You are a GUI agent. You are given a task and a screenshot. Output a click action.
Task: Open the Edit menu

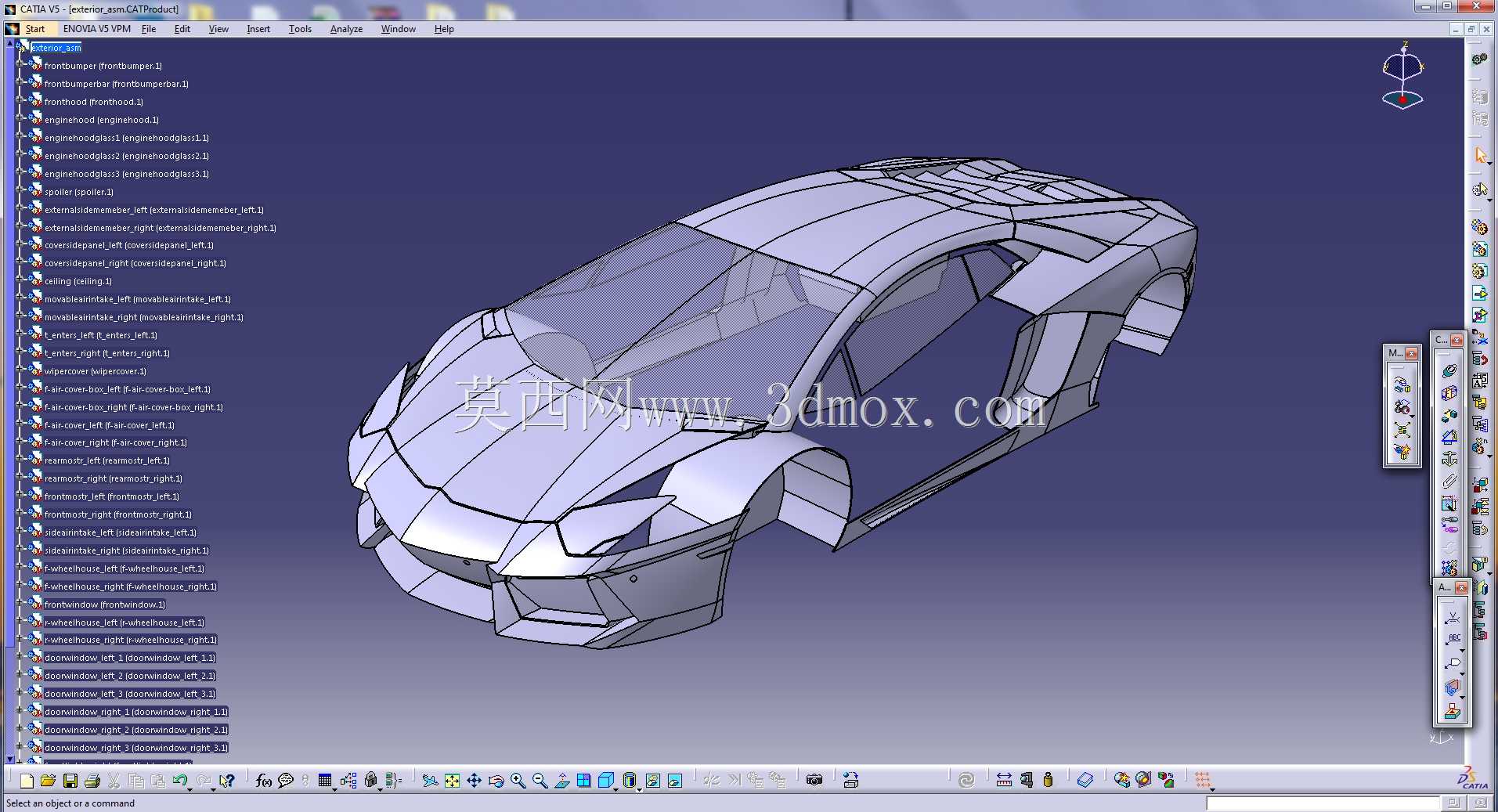[x=182, y=29]
